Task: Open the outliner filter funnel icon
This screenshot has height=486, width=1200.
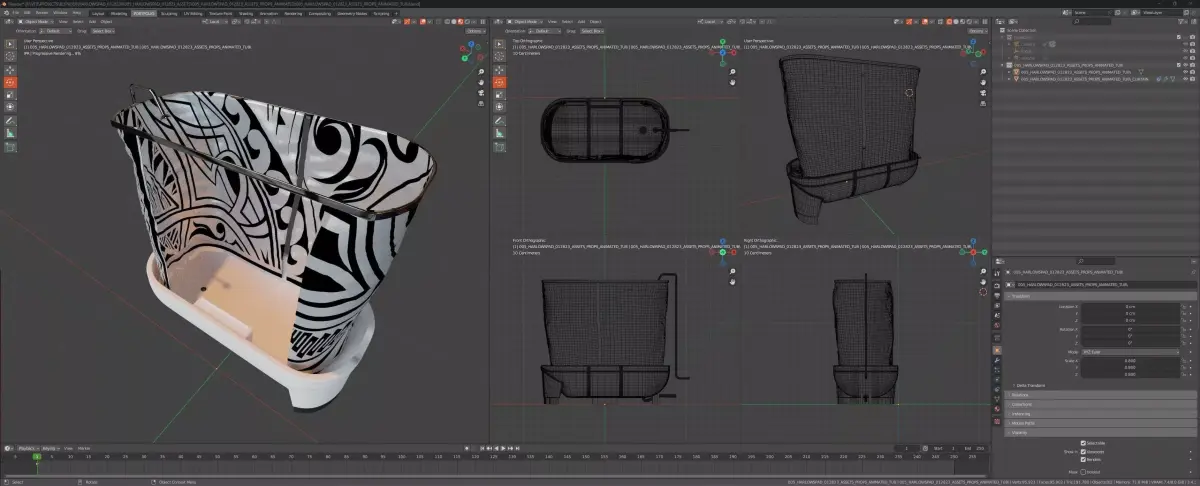Action: coord(1181,21)
